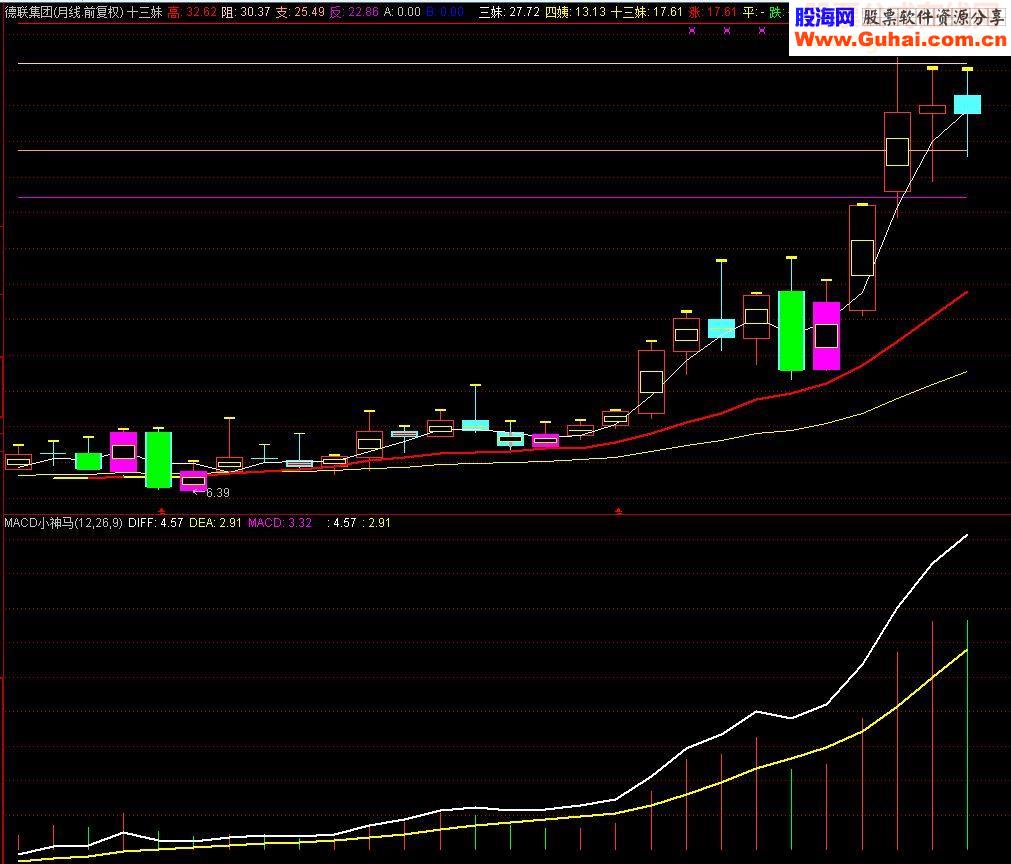Click the MACD小神马(12,26,9) indicator label

pos(63,523)
